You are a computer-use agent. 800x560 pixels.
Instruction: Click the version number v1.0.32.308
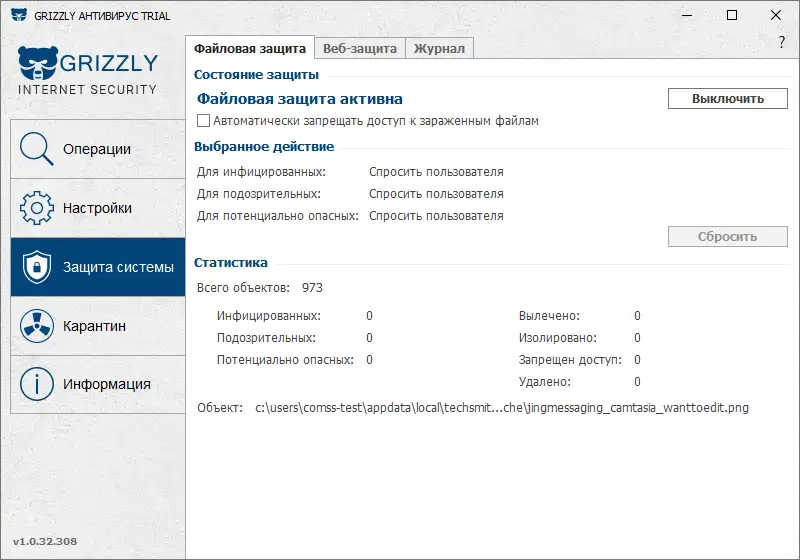[45, 541]
